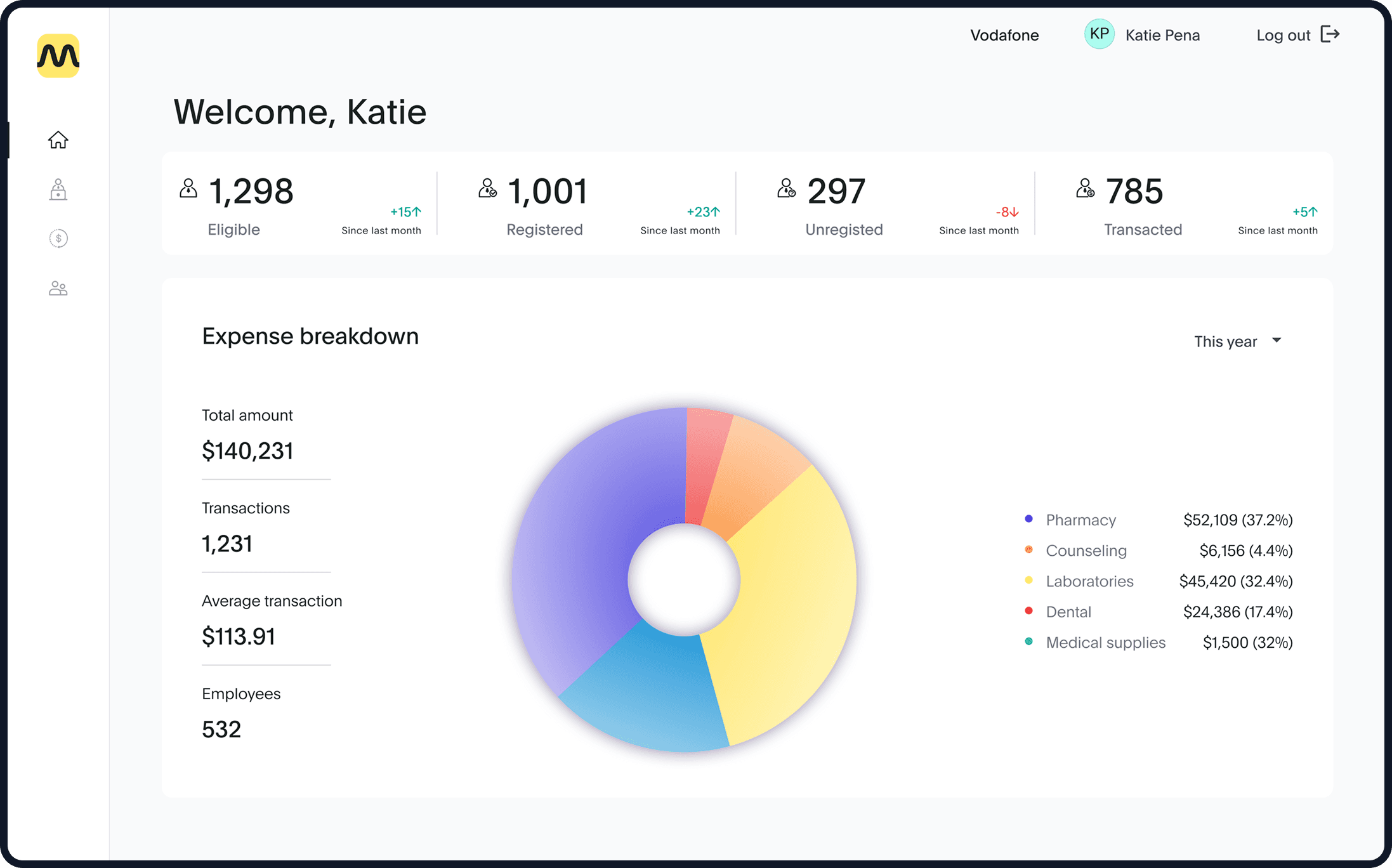This screenshot has width=1392, height=868.
Task: Click the log out arrow icon
Action: click(1331, 34)
